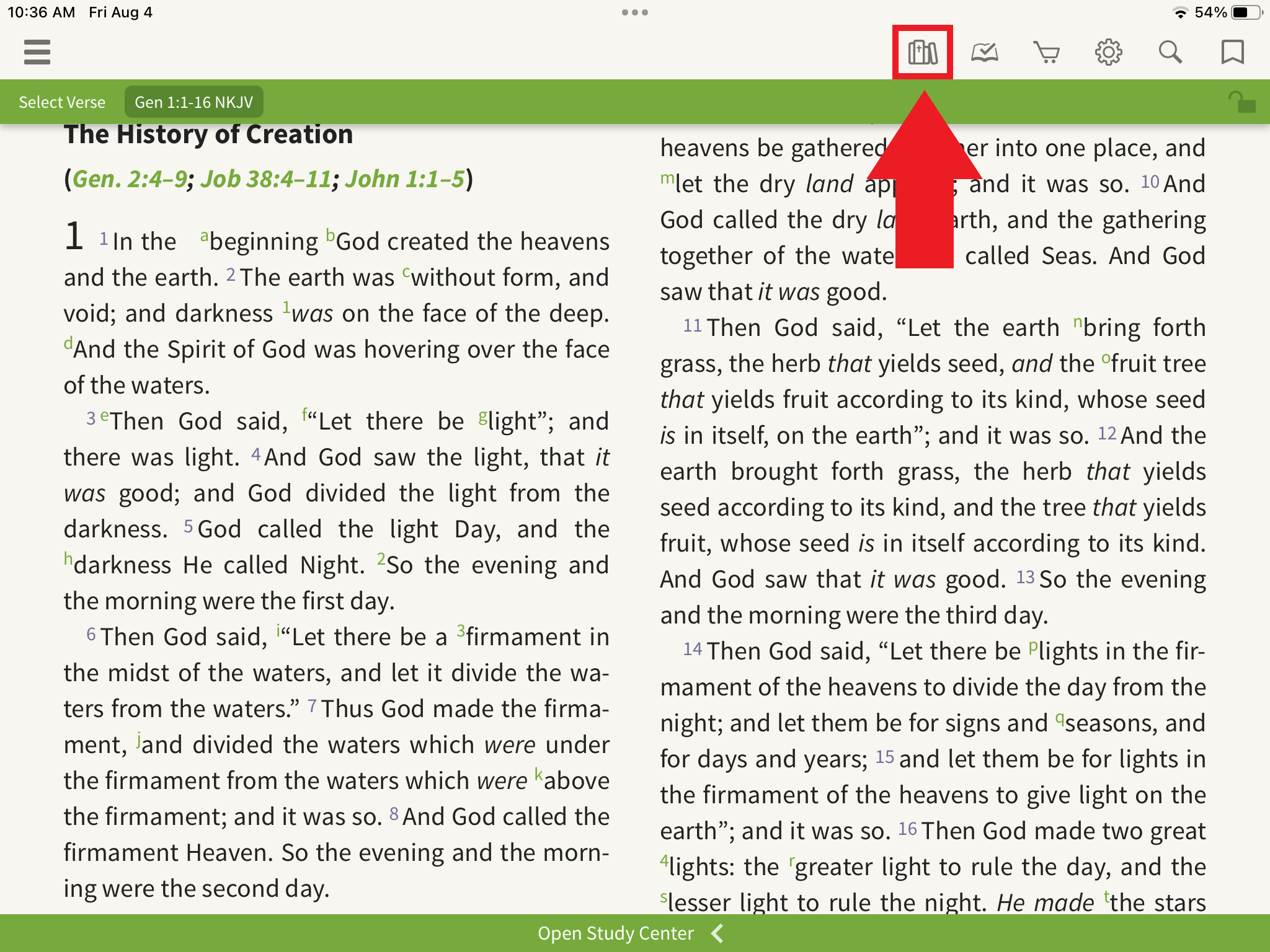This screenshot has height=952, width=1270.
Task: Tap the Select Verse button
Action: 62,102
